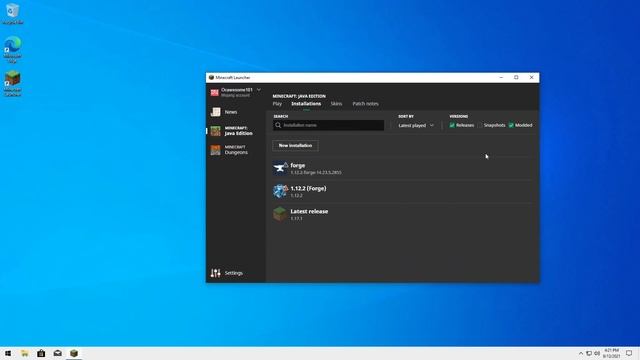640x360 pixels.
Task: Switch to the Patch notes tab
Action: click(365, 104)
